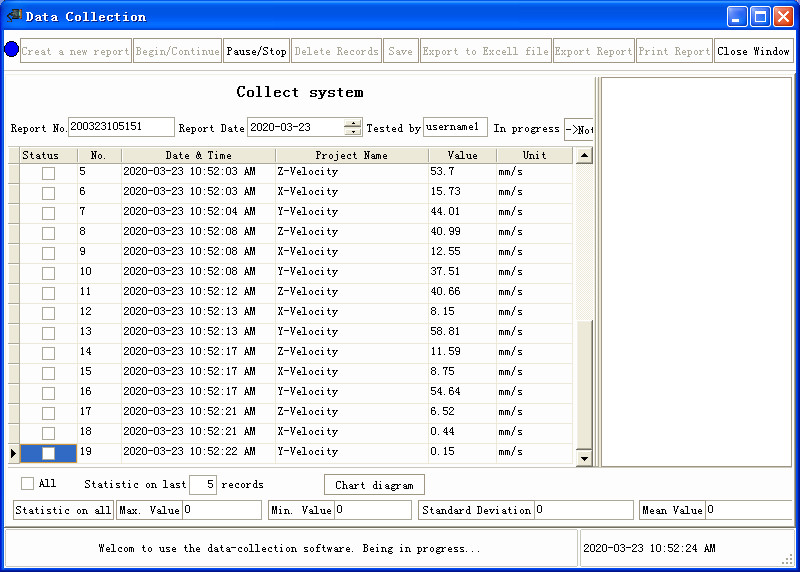Click the No. column header
This screenshot has height=572, width=800.
[99, 155]
